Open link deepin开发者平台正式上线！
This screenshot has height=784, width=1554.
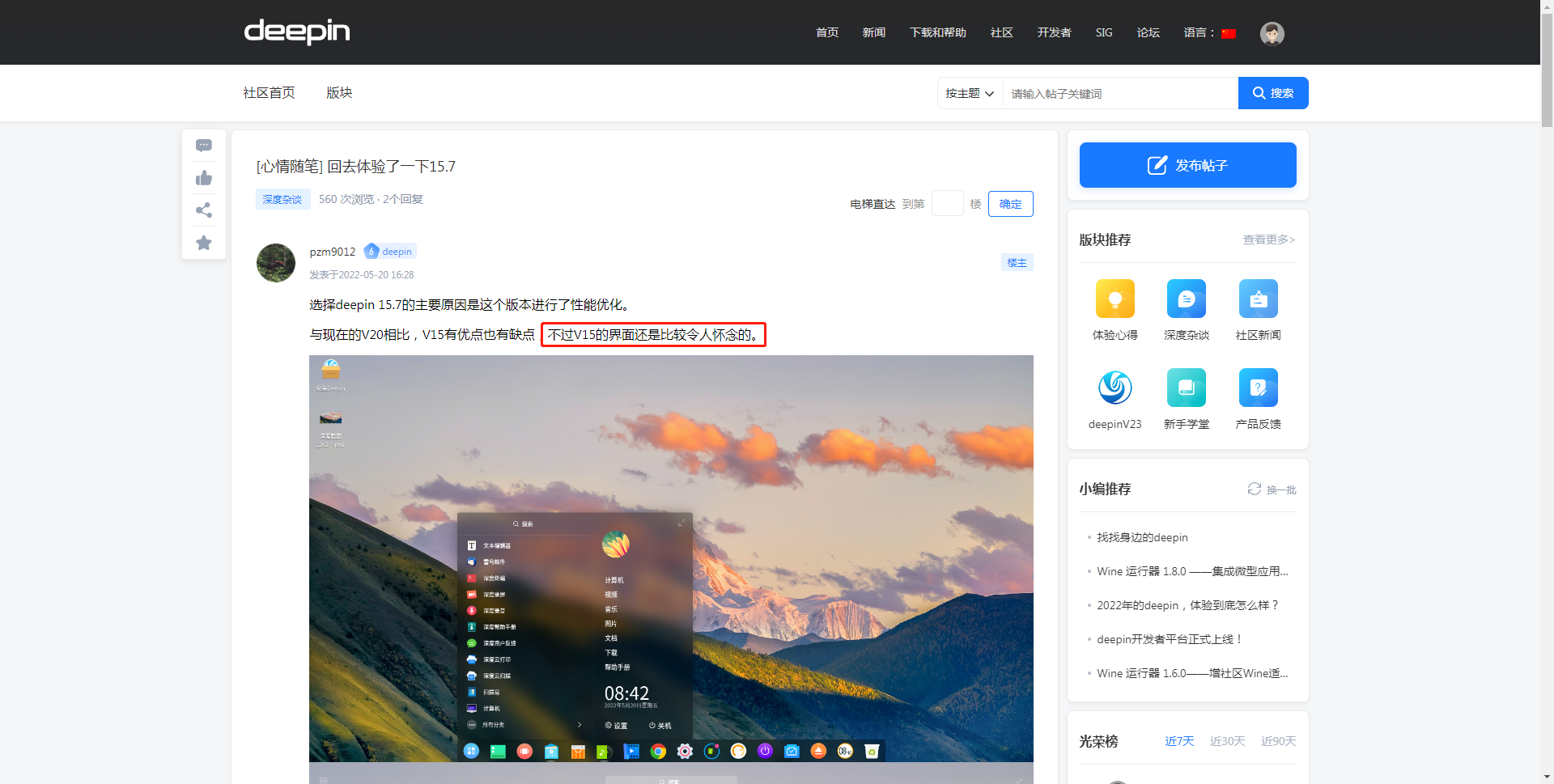click(x=1170, y=639)
